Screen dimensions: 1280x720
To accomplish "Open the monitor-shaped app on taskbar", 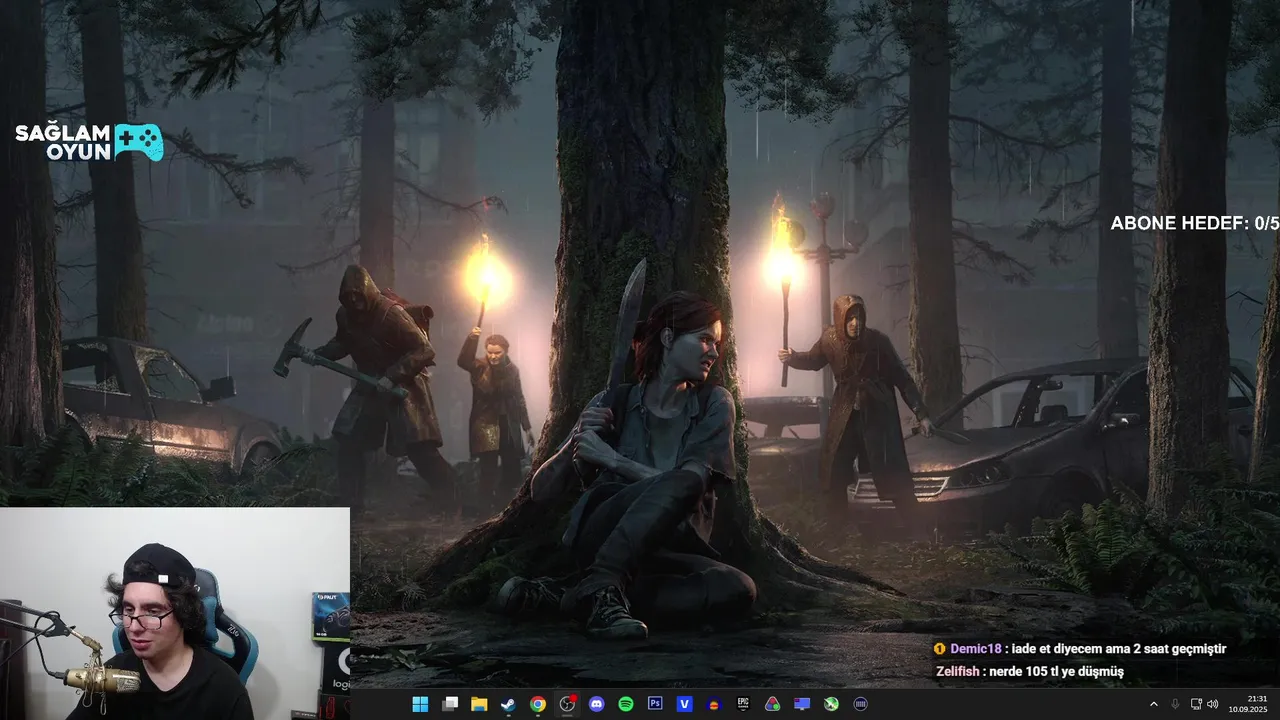I will pyautogui.click(x=802, y=704).
